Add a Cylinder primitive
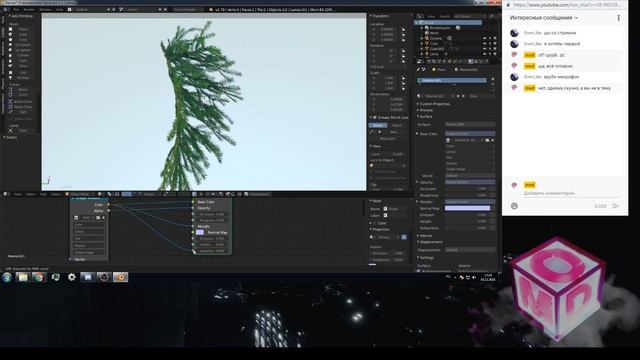640x360 pixels. 23,56
